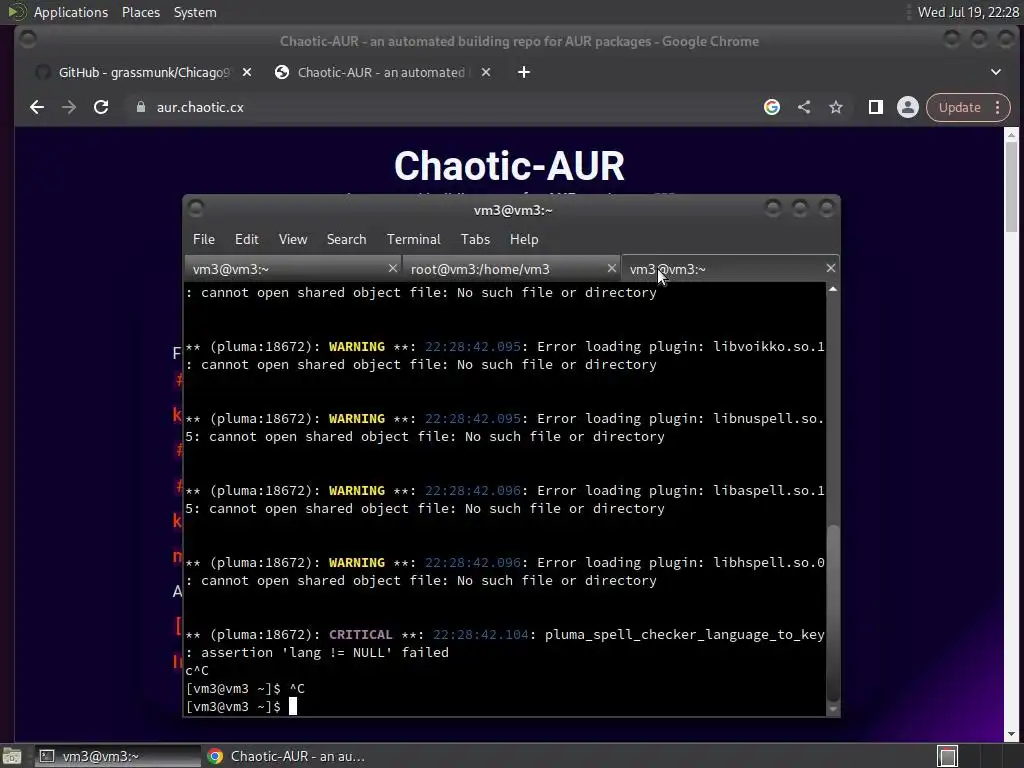This screenshot has height=768, width=1024.
Task: Select Chaotic-AUR browser tab
Action: pyautogui.click(x=382, y=72)
